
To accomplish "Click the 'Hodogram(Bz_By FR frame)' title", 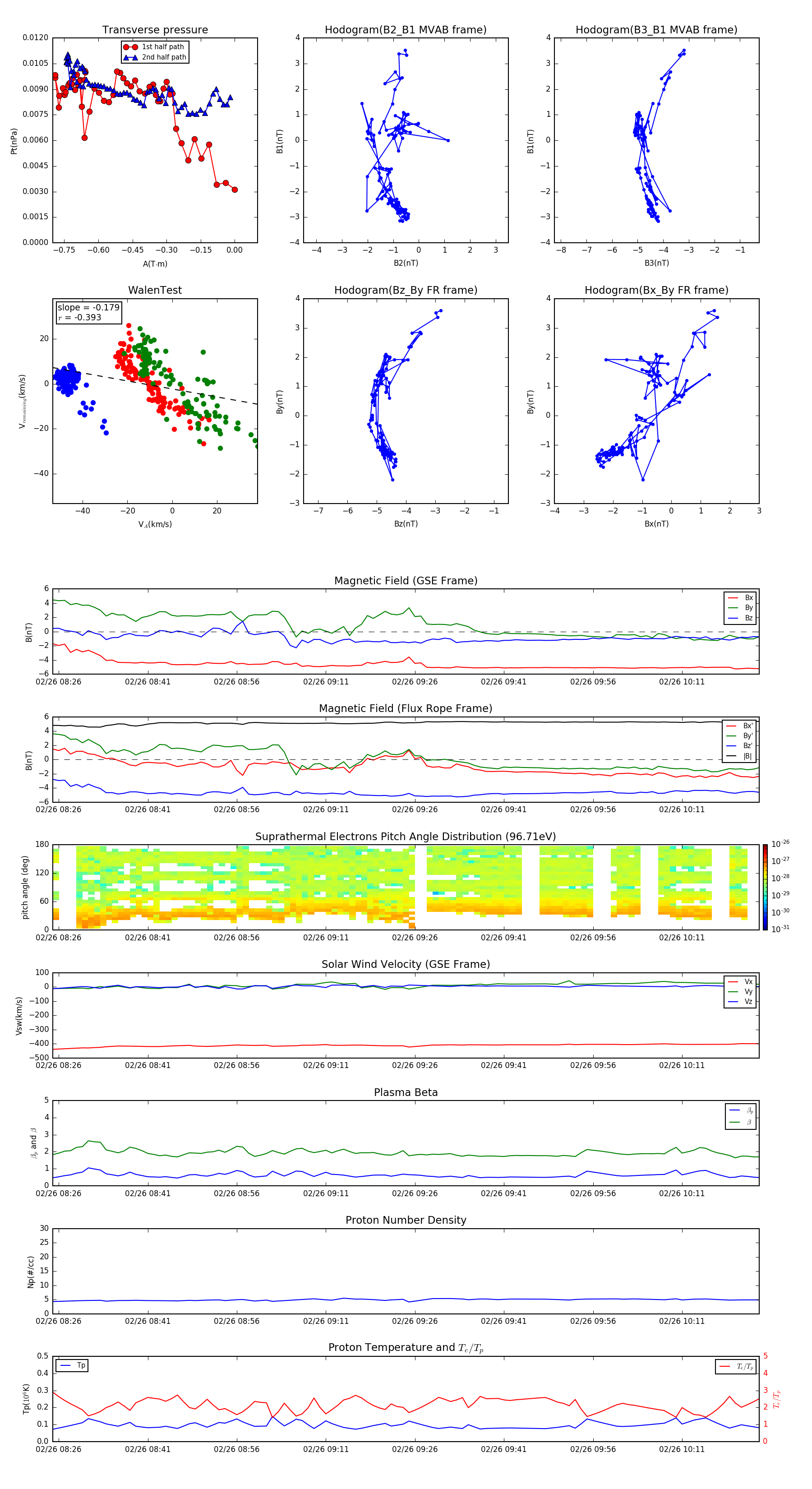I will point(406,290).
